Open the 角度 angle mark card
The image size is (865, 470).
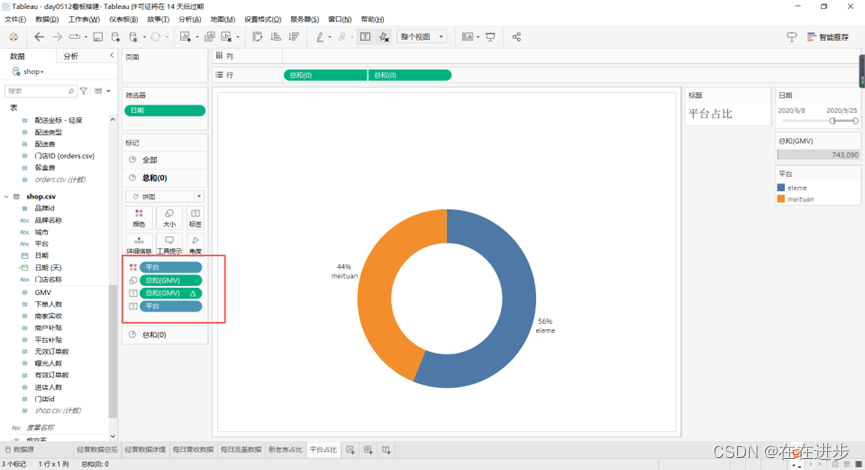[195, 245]
